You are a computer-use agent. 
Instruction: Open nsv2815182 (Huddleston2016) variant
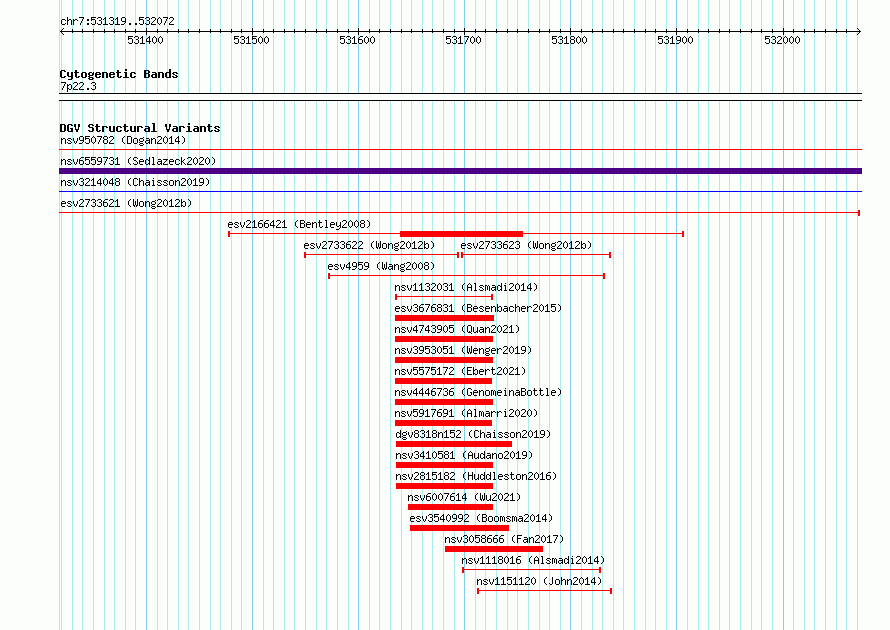(x=476, y=476)
